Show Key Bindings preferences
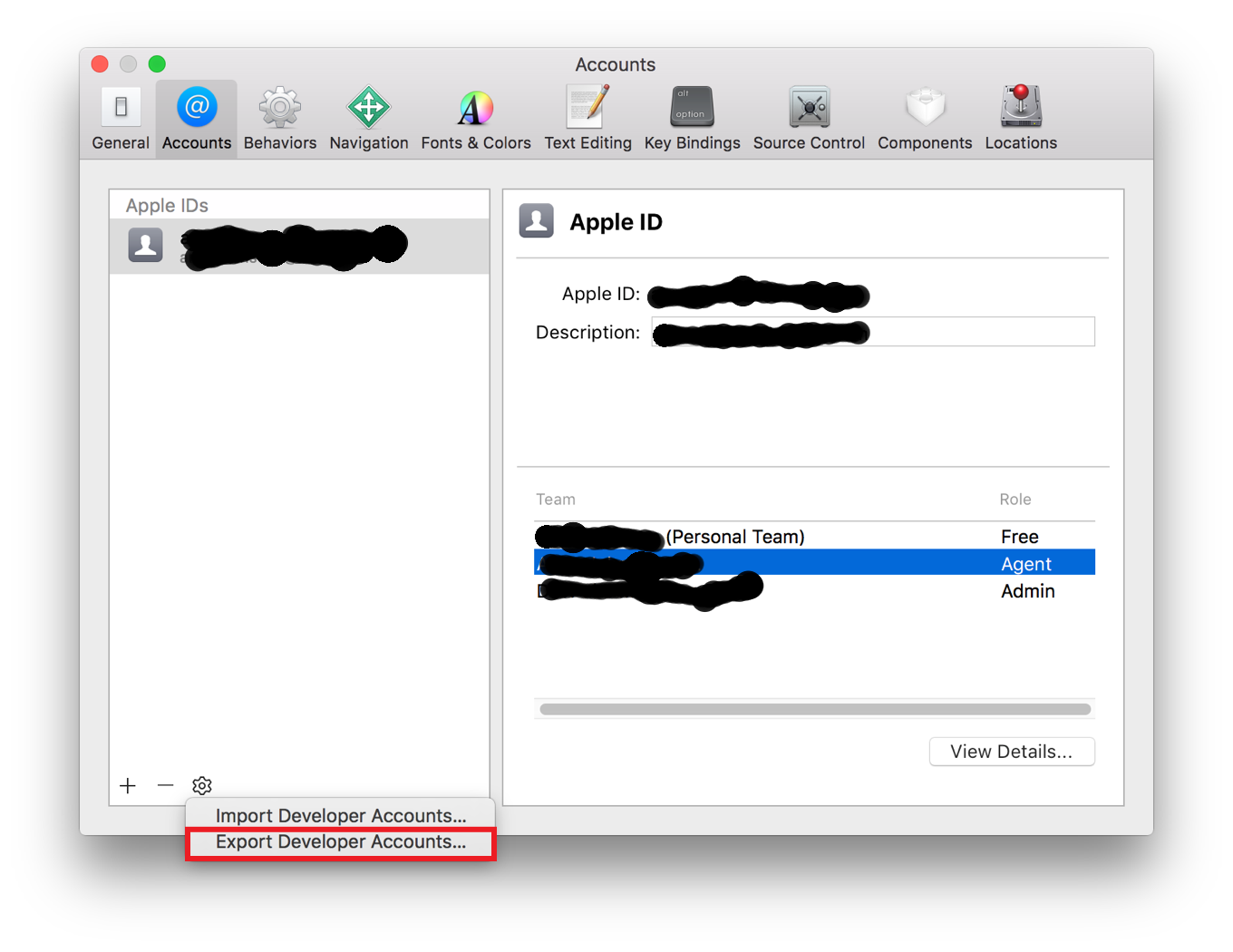Screen dimensions: 1233x952 tap(692, 119)
